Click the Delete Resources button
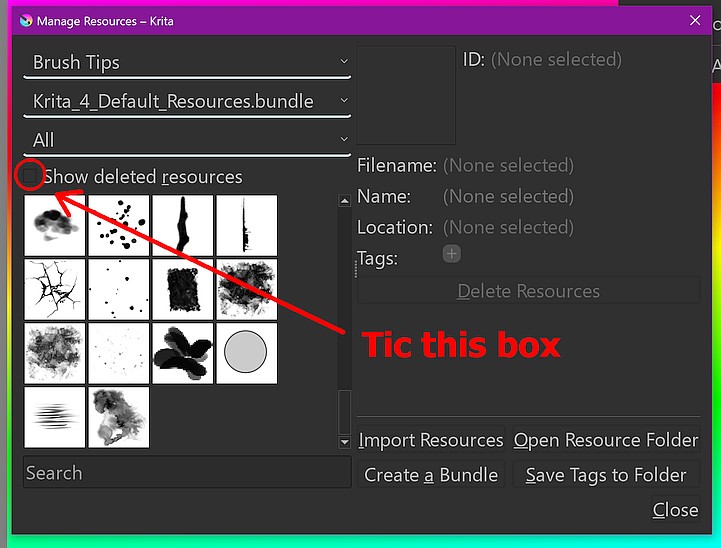 point(528,291)
